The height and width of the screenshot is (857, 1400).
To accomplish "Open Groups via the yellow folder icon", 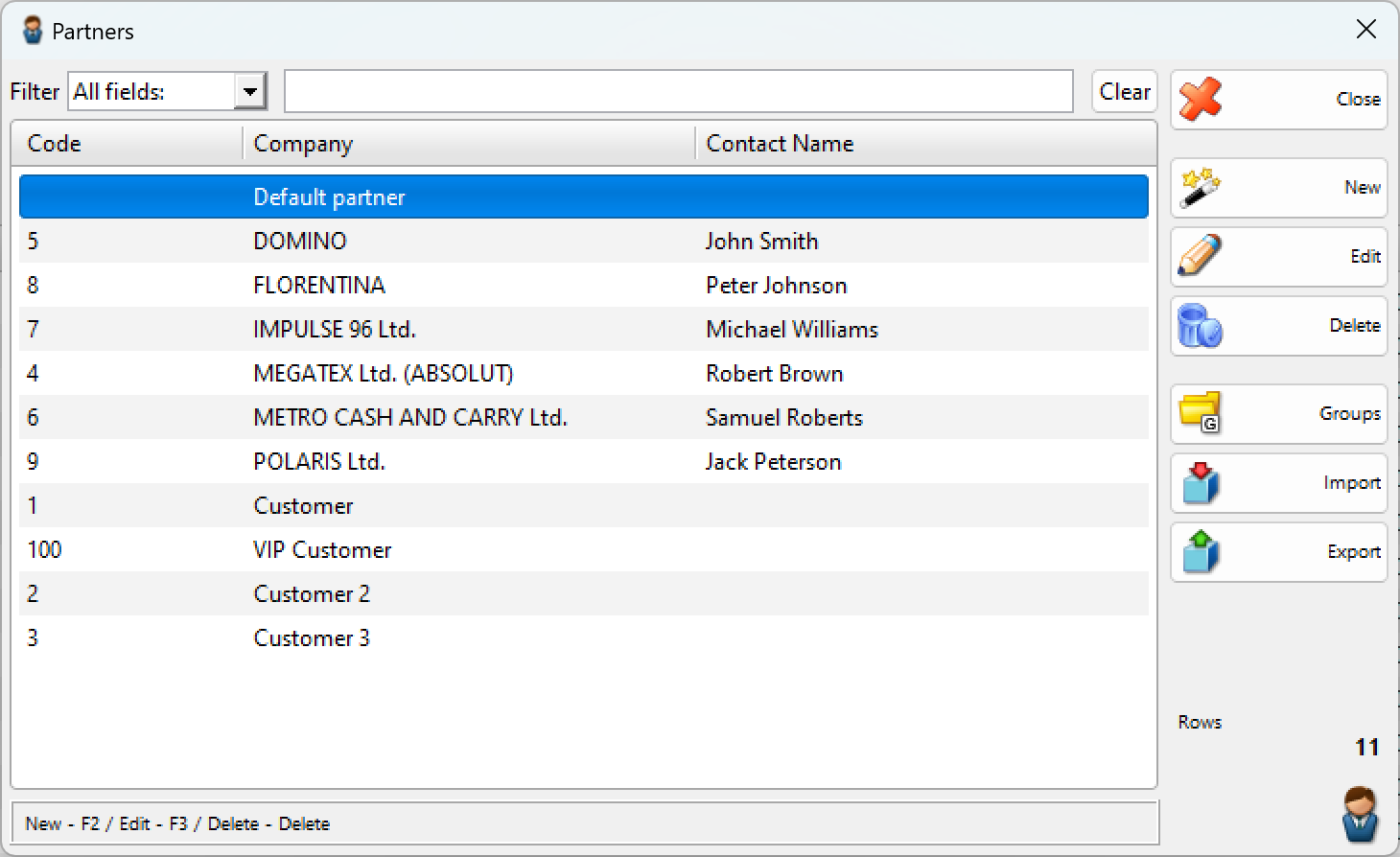I will click(x=1200, y=413).
